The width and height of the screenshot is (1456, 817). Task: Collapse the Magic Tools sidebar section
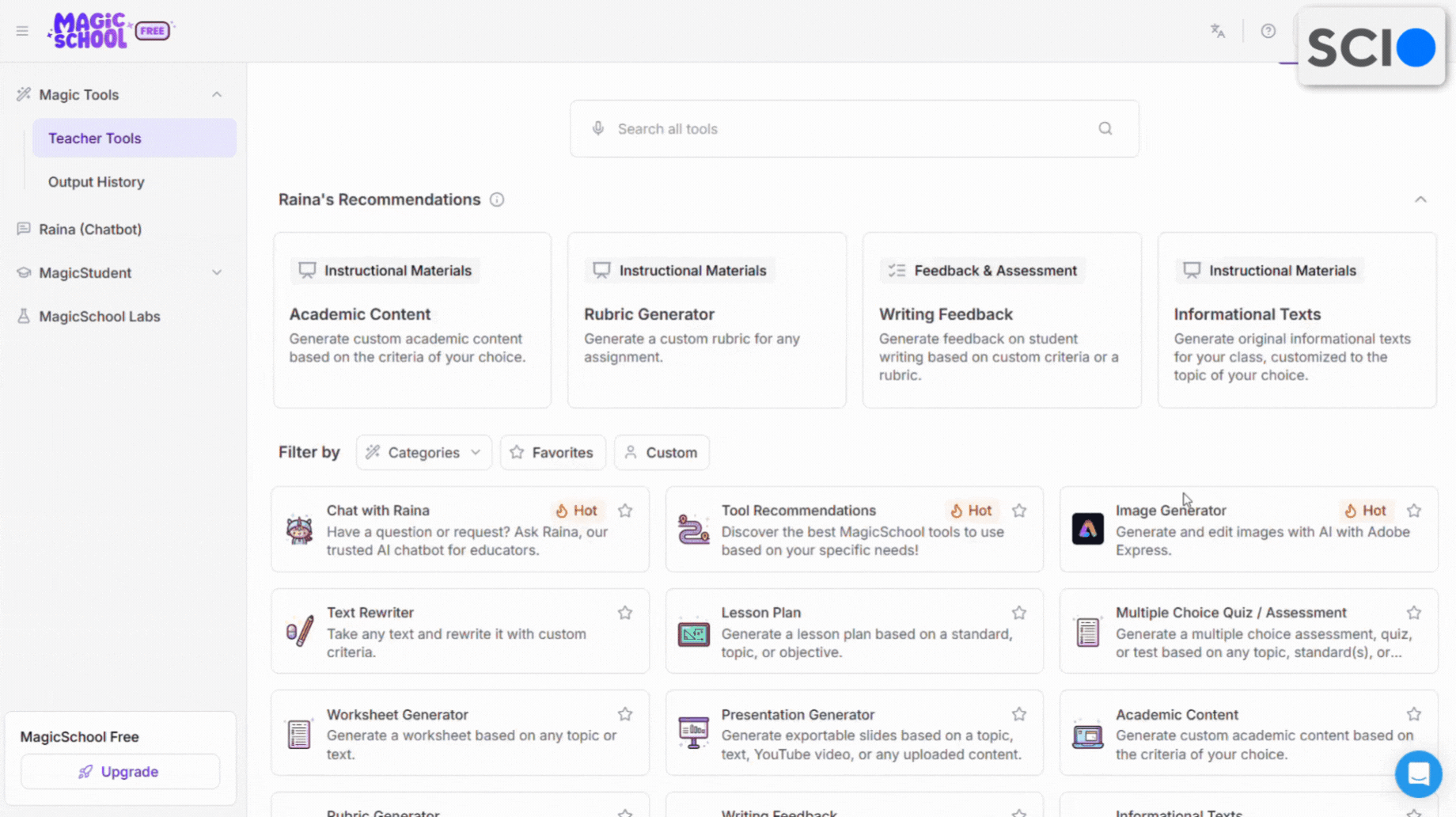coord(217,94)
